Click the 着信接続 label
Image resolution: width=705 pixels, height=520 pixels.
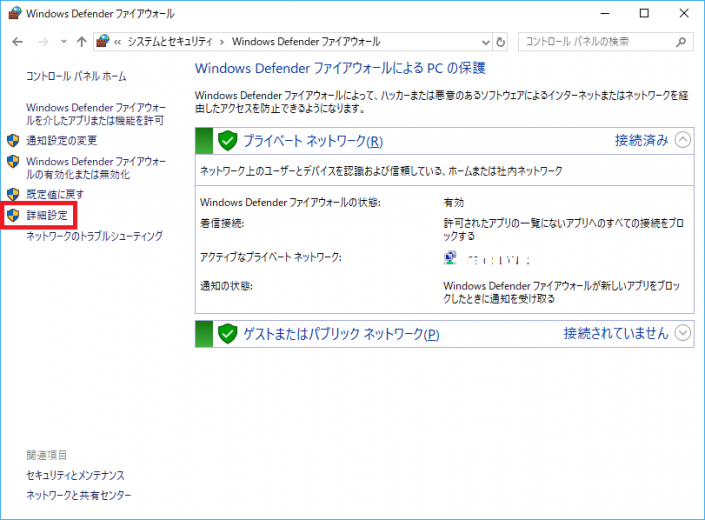tap(222, 223)
